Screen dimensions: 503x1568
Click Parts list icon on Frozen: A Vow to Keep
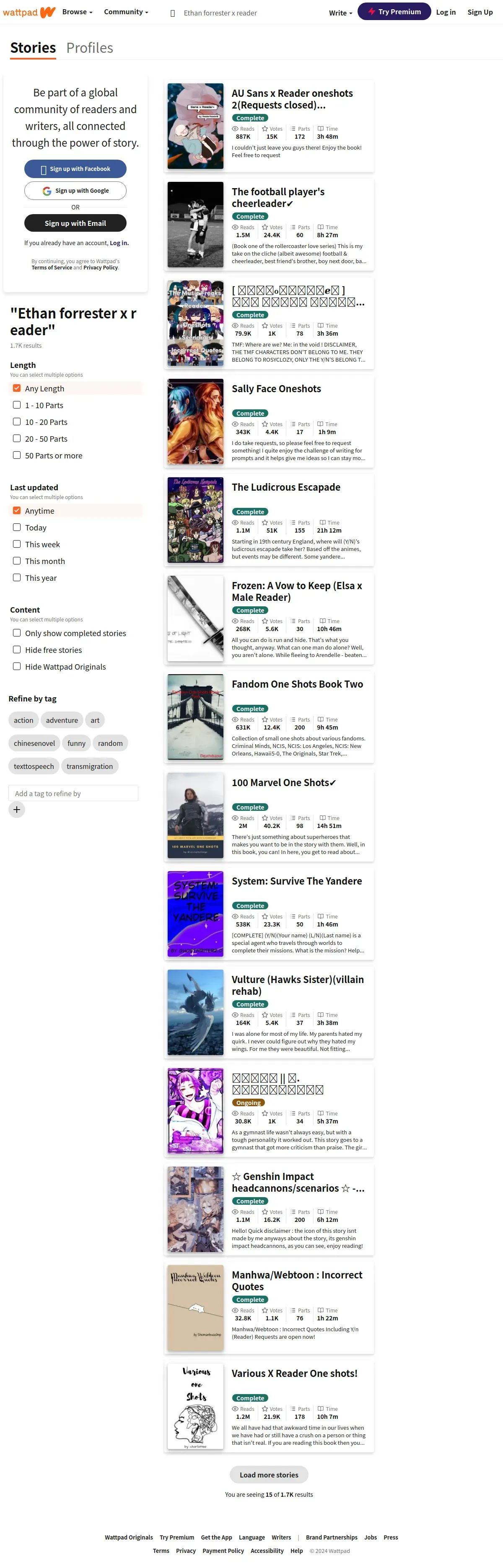pos(293,621)
